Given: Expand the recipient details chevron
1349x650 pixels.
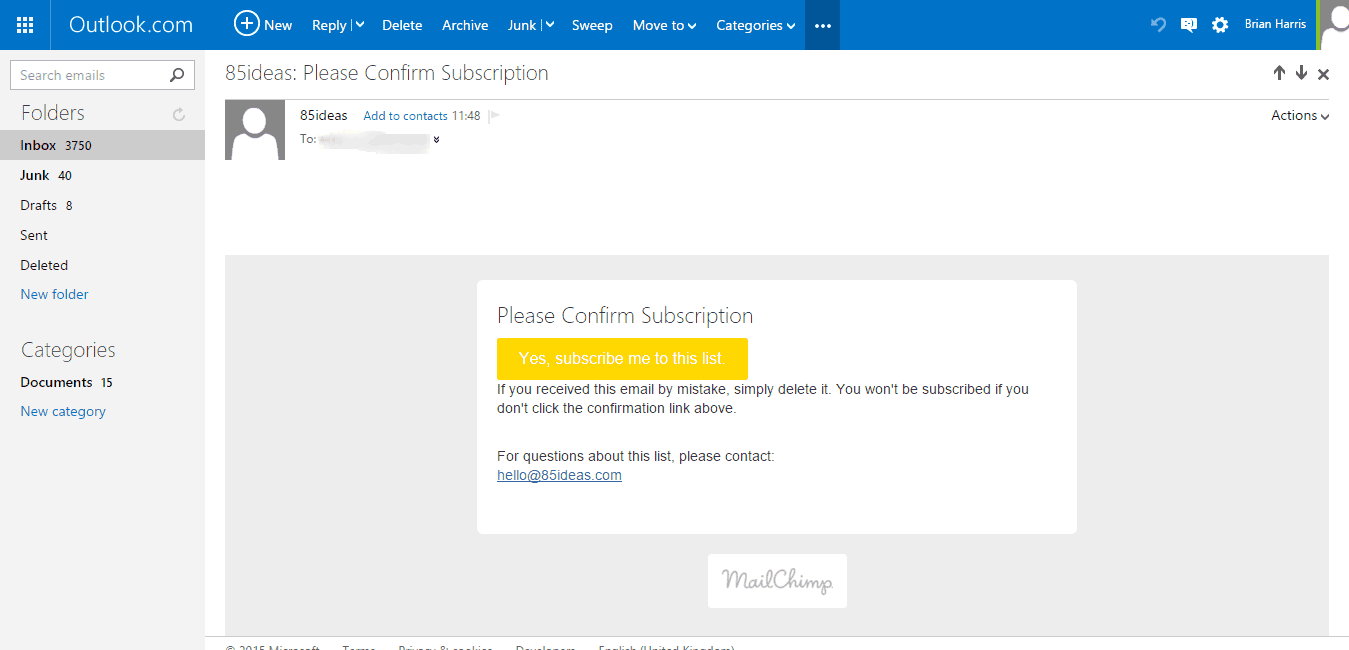Looking at the screenshot, I should tap(436, 140).
